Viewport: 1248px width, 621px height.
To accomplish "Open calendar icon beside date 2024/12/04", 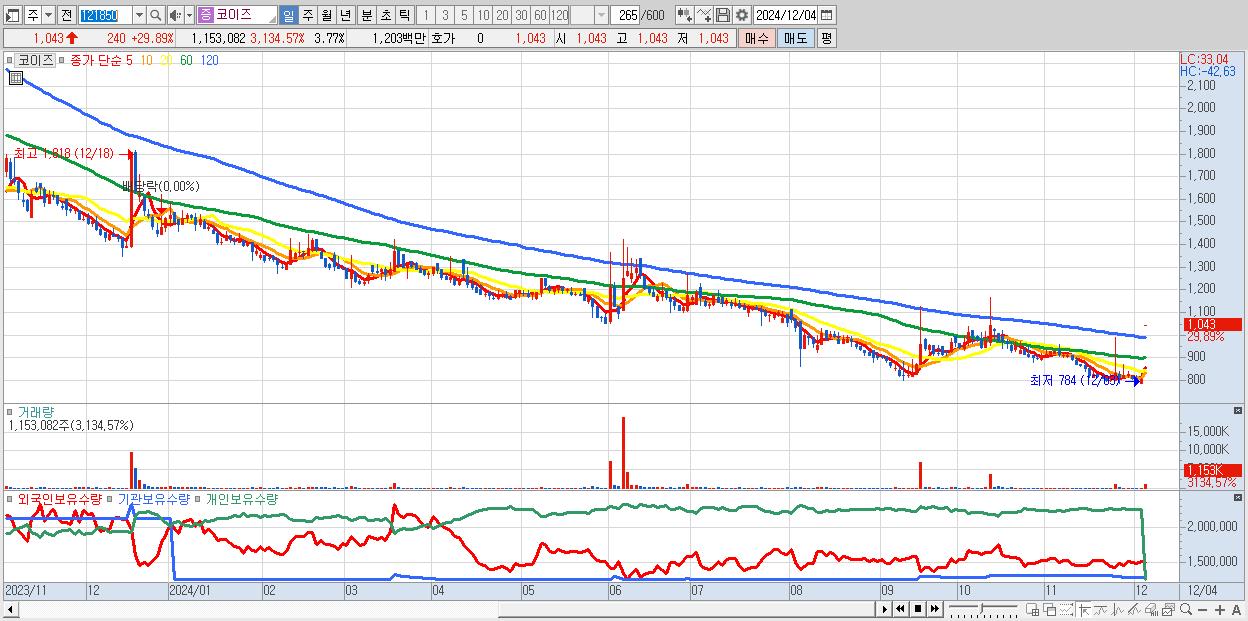I will [826, 15].
